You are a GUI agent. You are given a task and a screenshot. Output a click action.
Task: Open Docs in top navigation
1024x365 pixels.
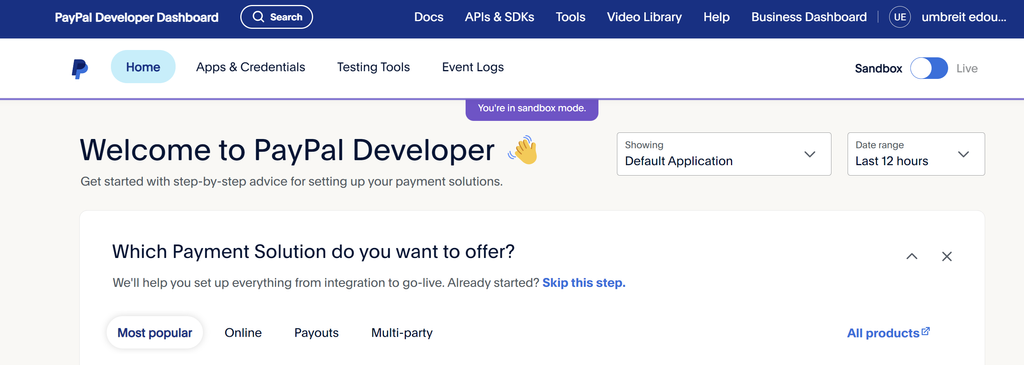429,18
